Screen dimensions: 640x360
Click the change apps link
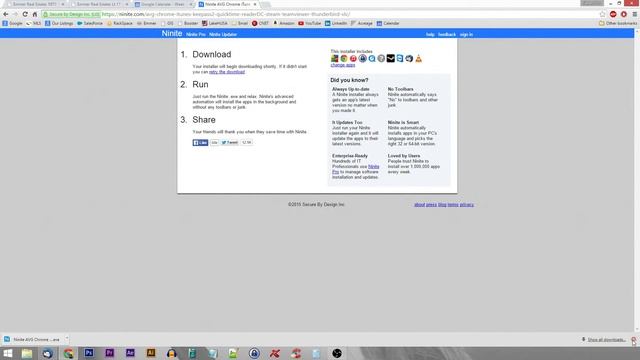coord(343,65)
